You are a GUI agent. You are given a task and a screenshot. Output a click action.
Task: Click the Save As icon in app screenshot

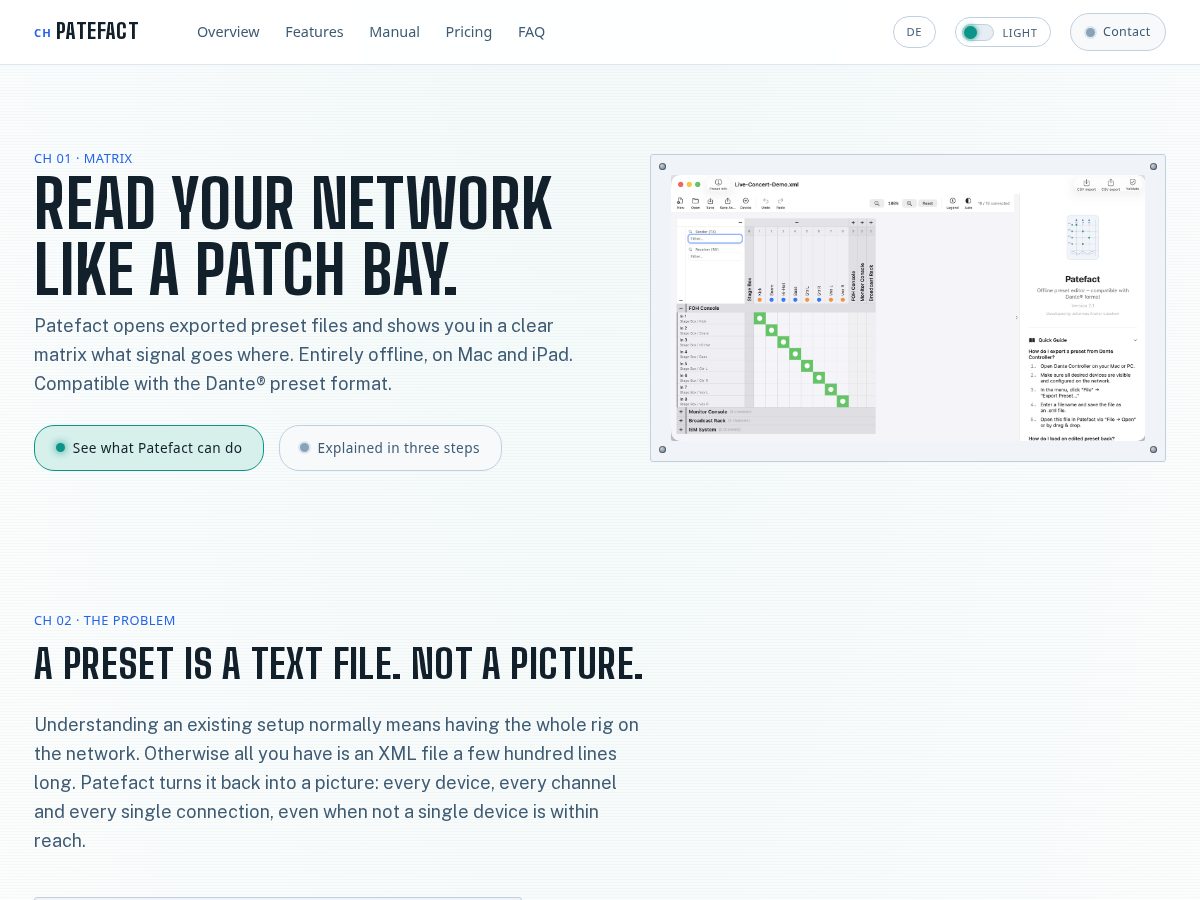pyautogui.click(x=728, y=201)
